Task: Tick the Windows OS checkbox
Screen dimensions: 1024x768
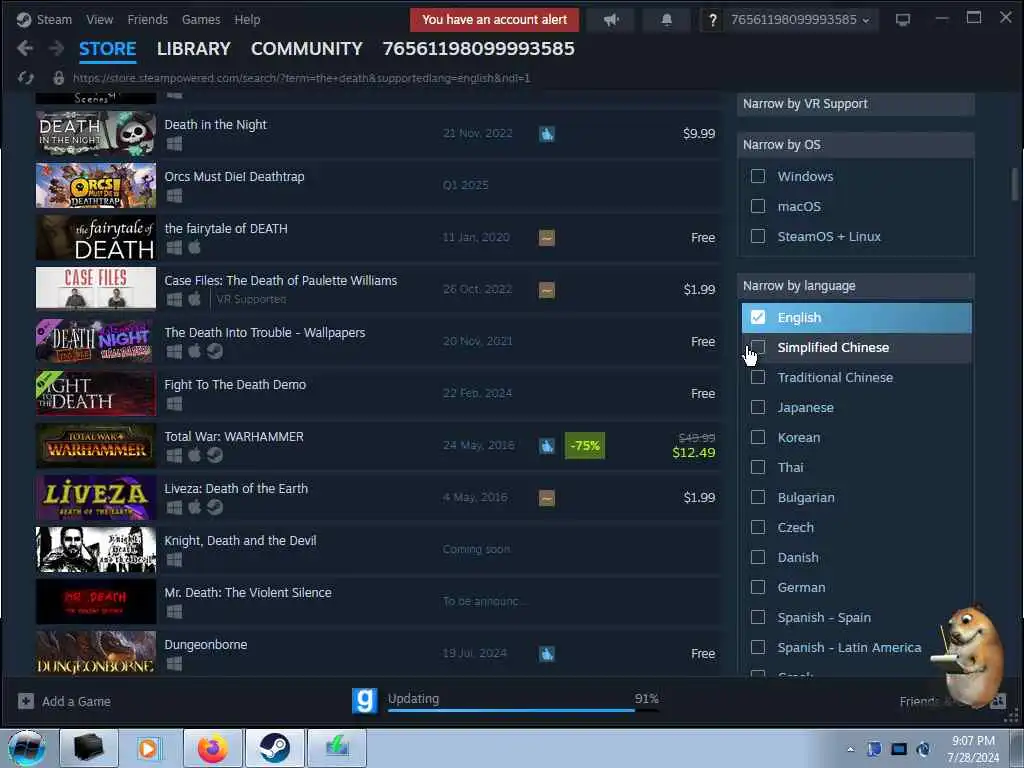Action: pos(758,176)
